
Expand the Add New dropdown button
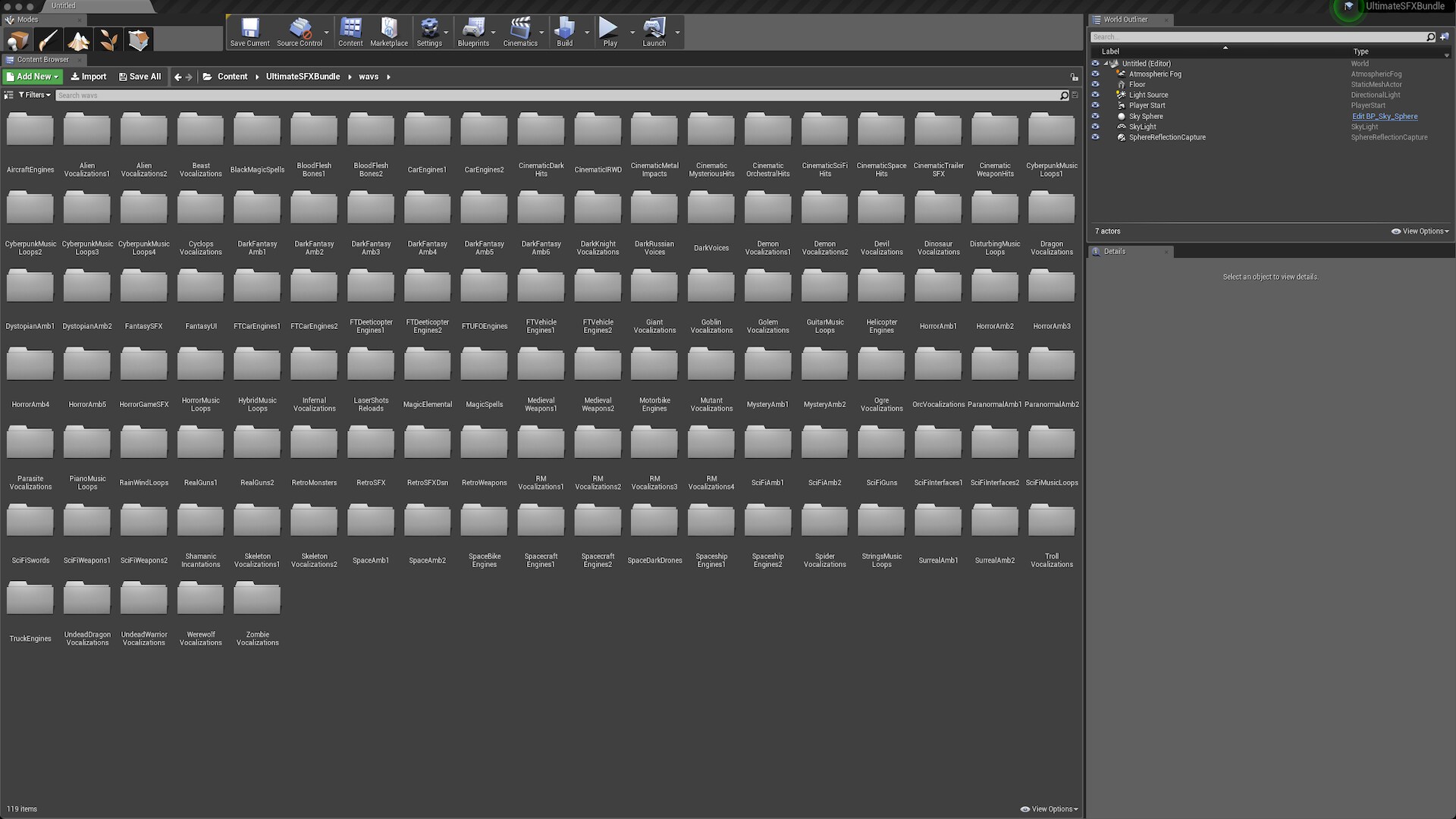[x=33, y=77]
